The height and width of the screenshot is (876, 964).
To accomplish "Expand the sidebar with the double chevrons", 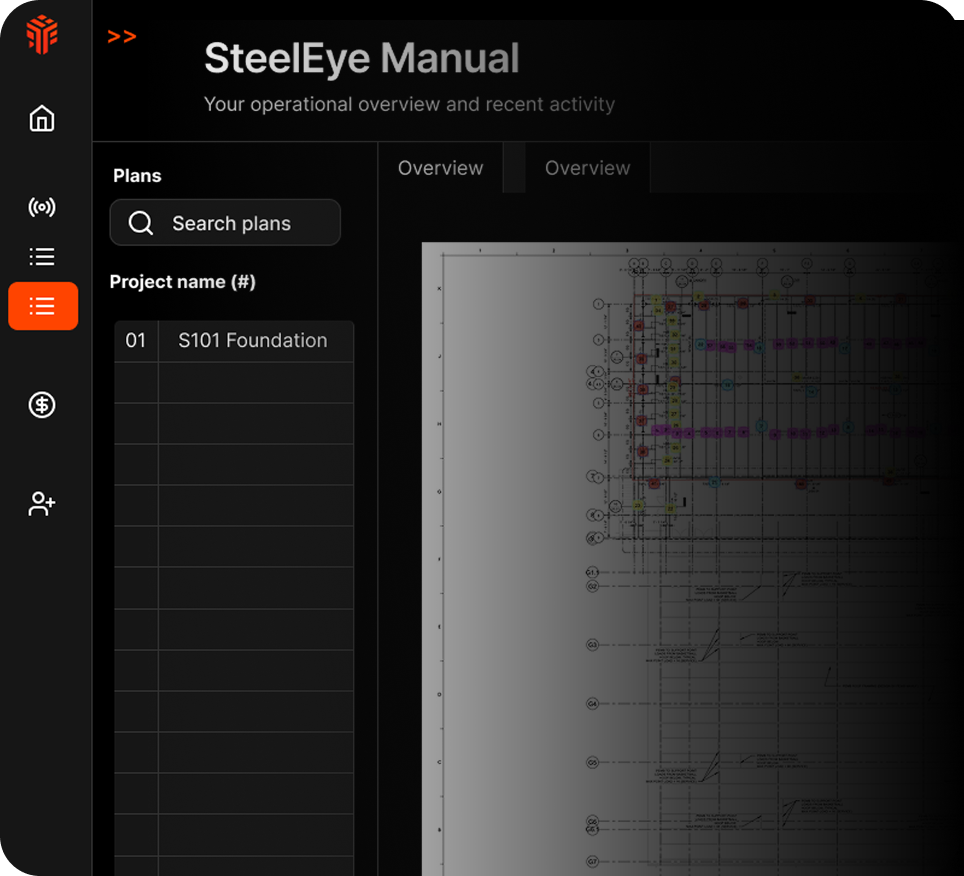I will pyautogui.click(x=122, y=36).
